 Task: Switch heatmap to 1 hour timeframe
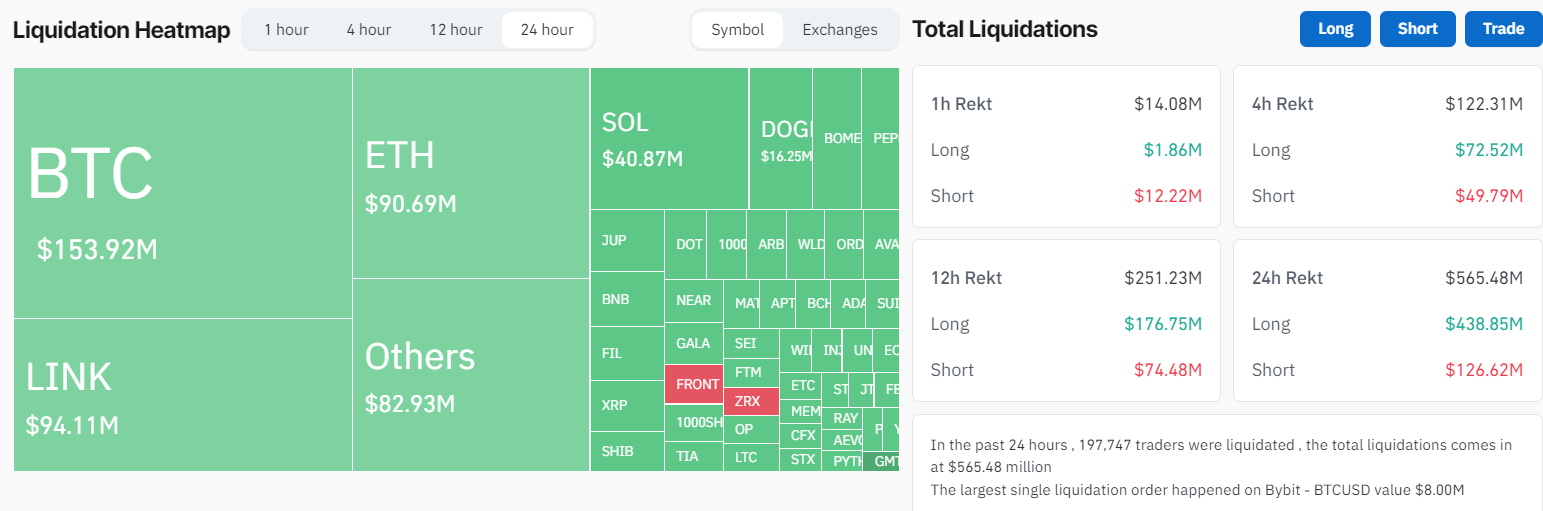[286, 30]
